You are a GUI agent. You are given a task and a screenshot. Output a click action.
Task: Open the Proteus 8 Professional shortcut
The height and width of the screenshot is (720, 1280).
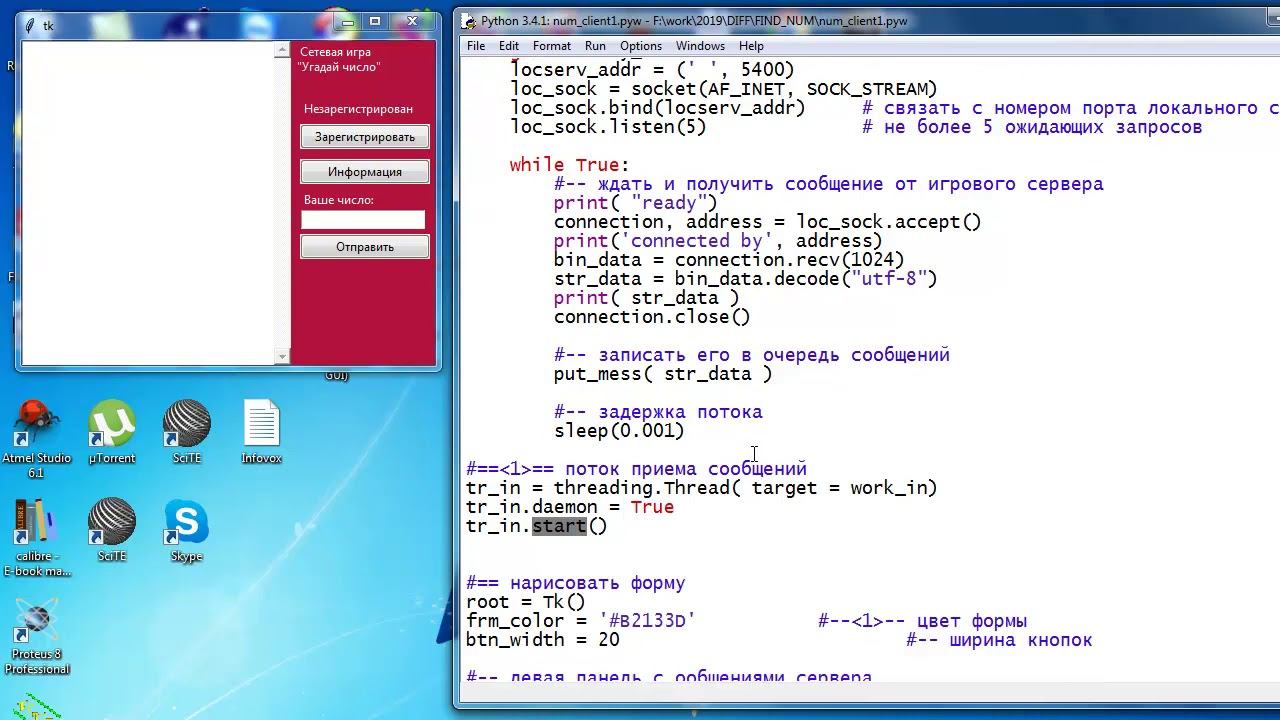[x=37, y=638]
